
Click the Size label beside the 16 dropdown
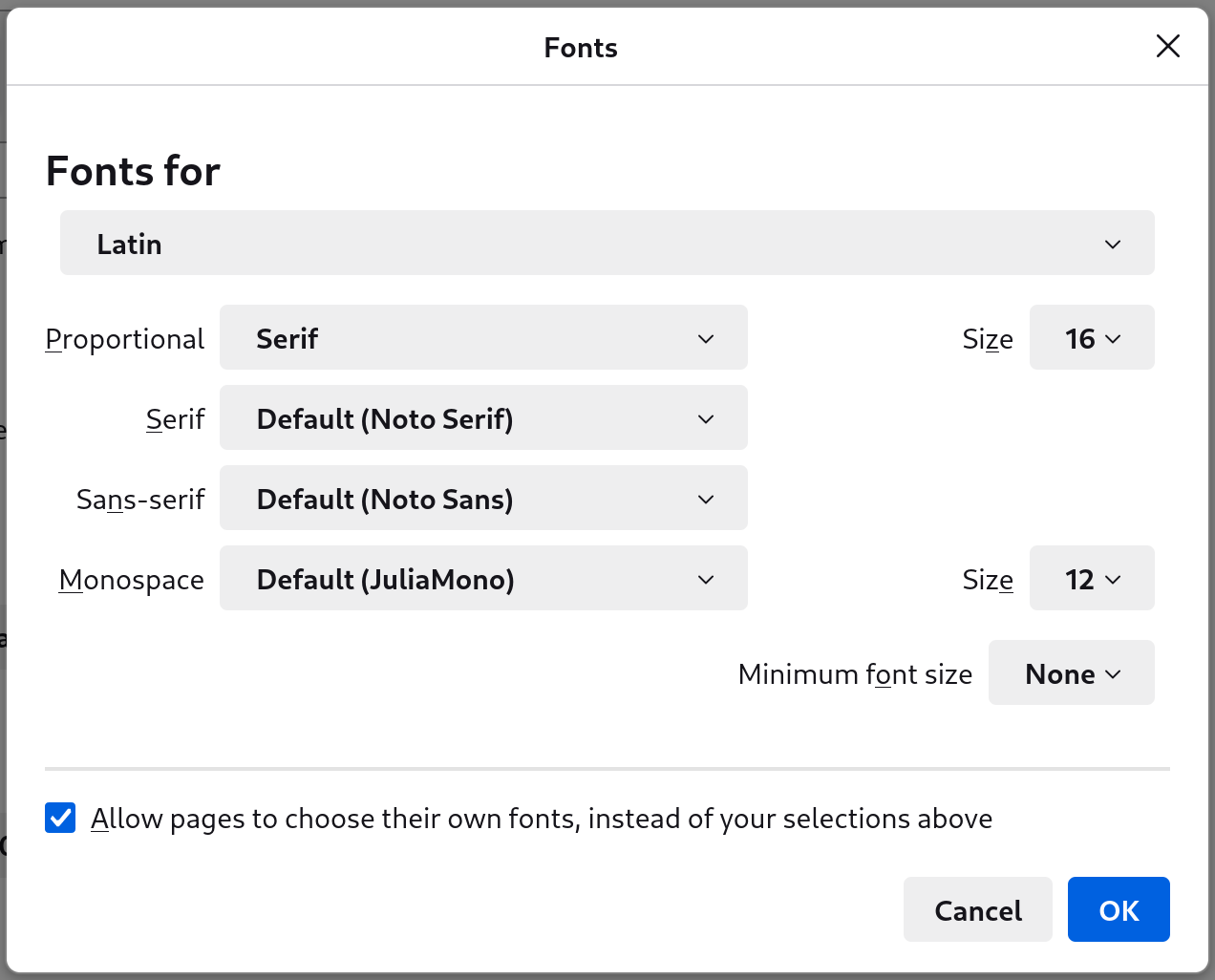[988, 339]
